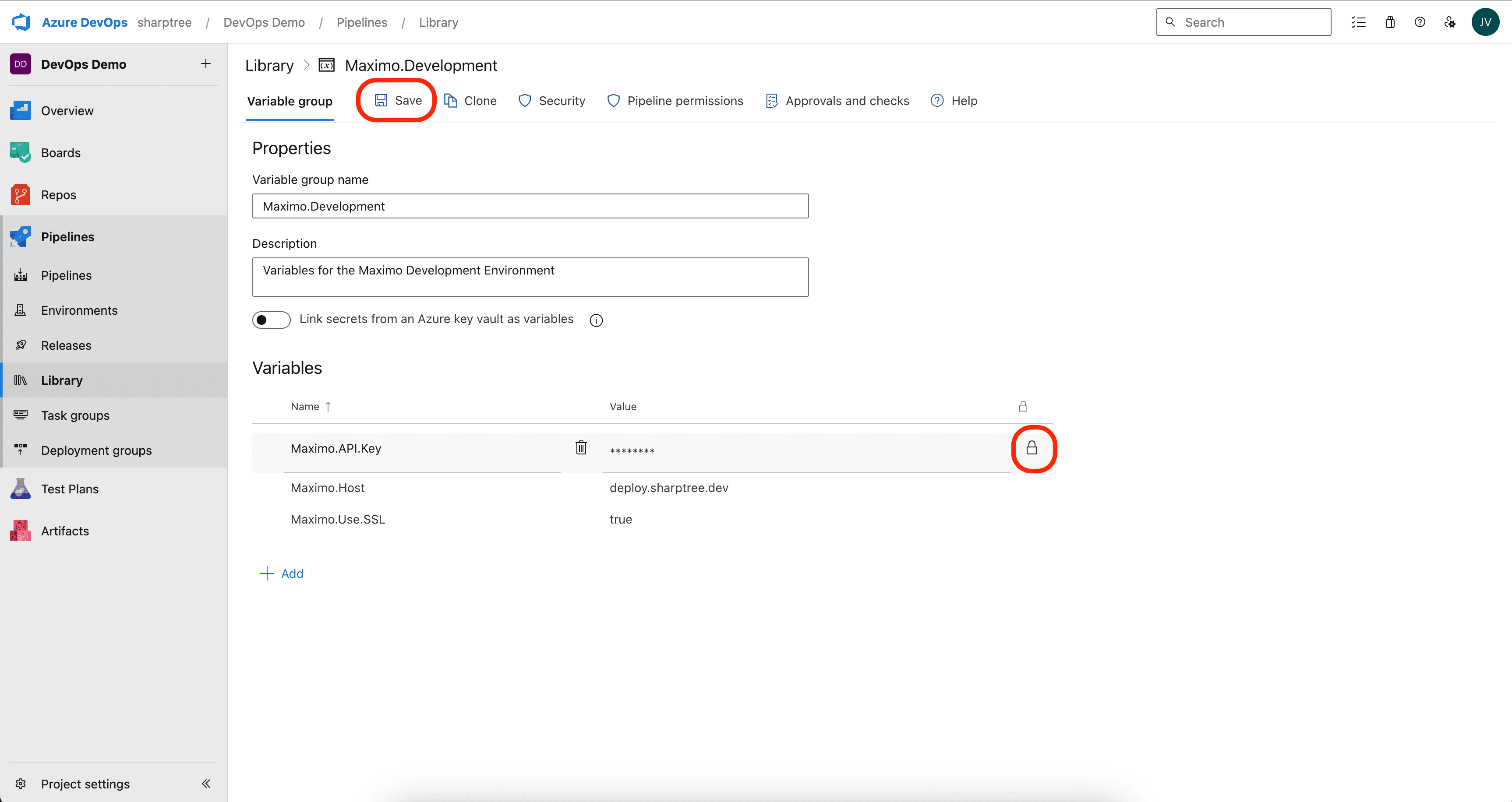Edit the Variable group name field
This screenshot has width=1512, height=802.
[x=530, y=206]
